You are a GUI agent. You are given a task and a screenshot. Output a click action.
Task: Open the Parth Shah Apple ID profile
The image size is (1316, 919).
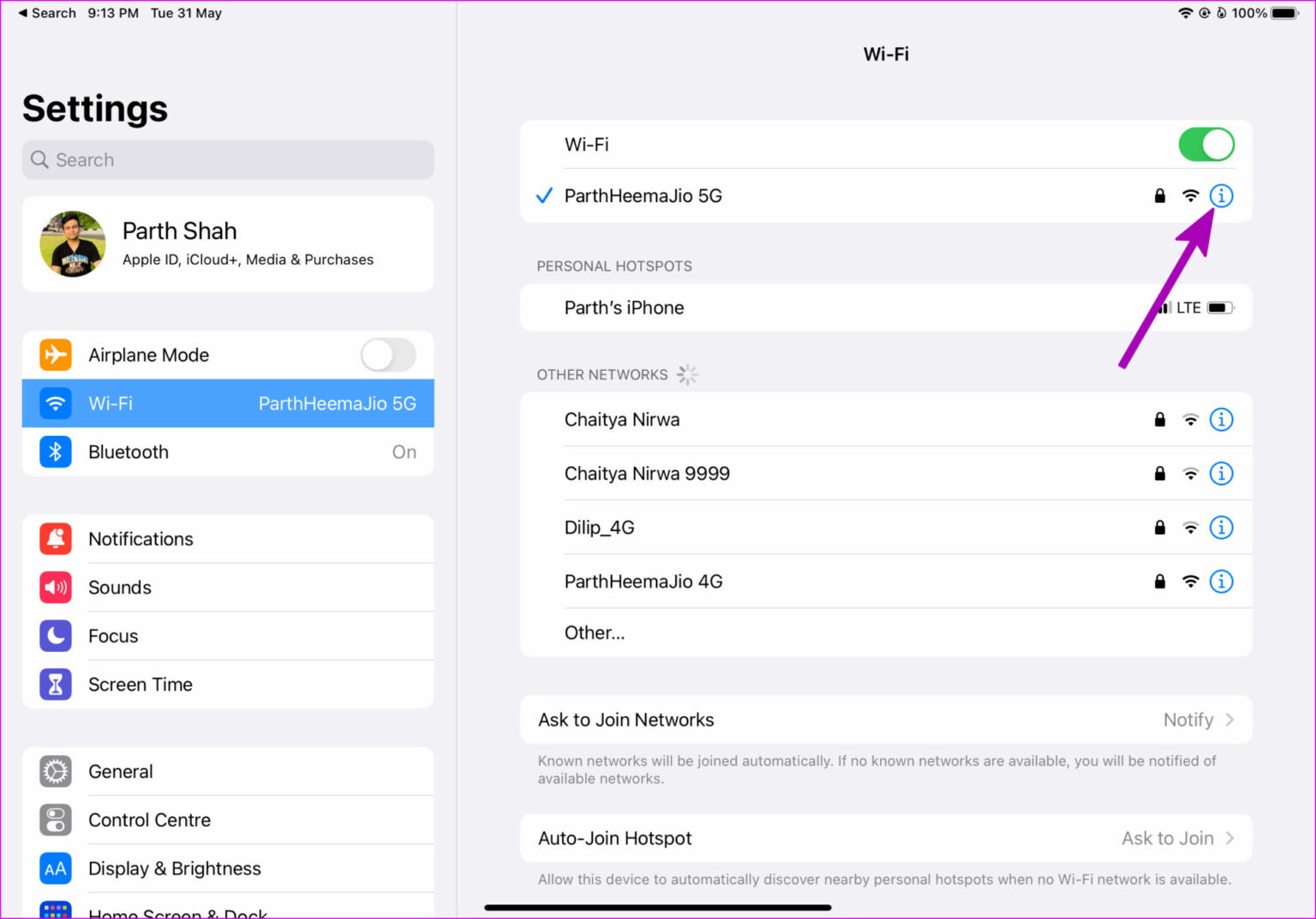(228, 244)
